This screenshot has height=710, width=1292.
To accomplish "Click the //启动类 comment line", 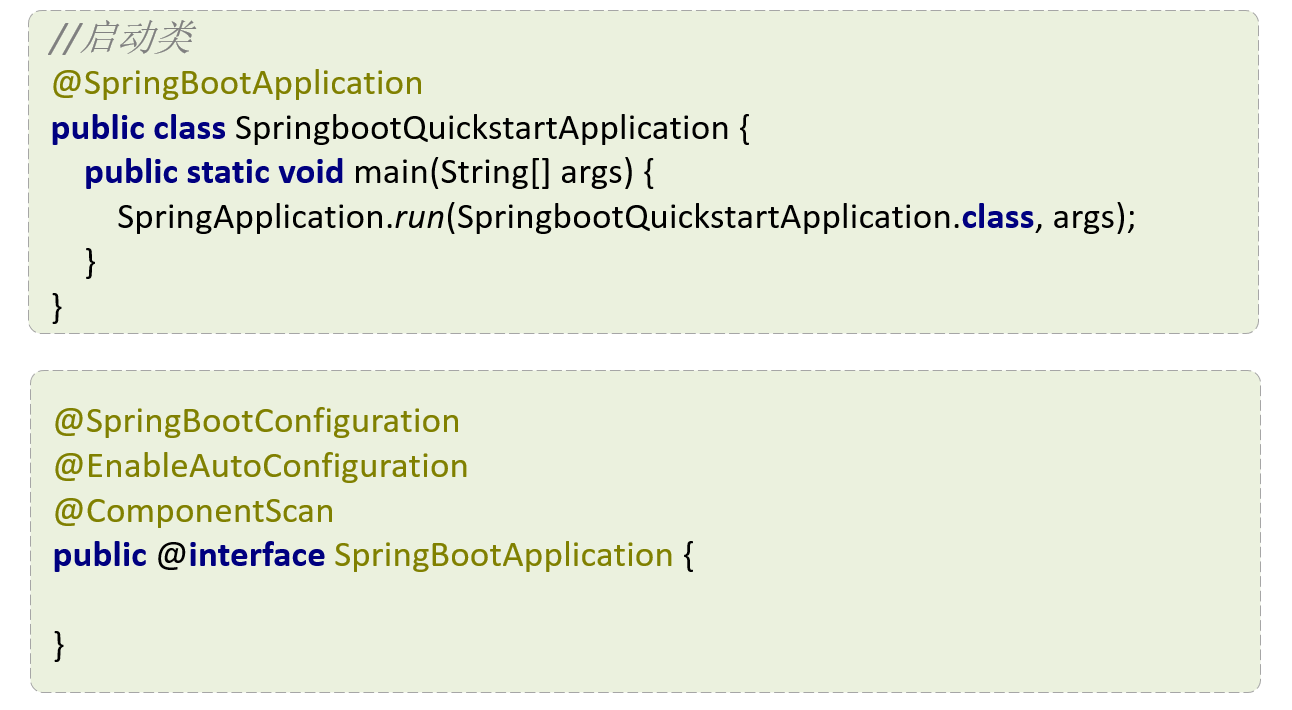I will (122, 39).
